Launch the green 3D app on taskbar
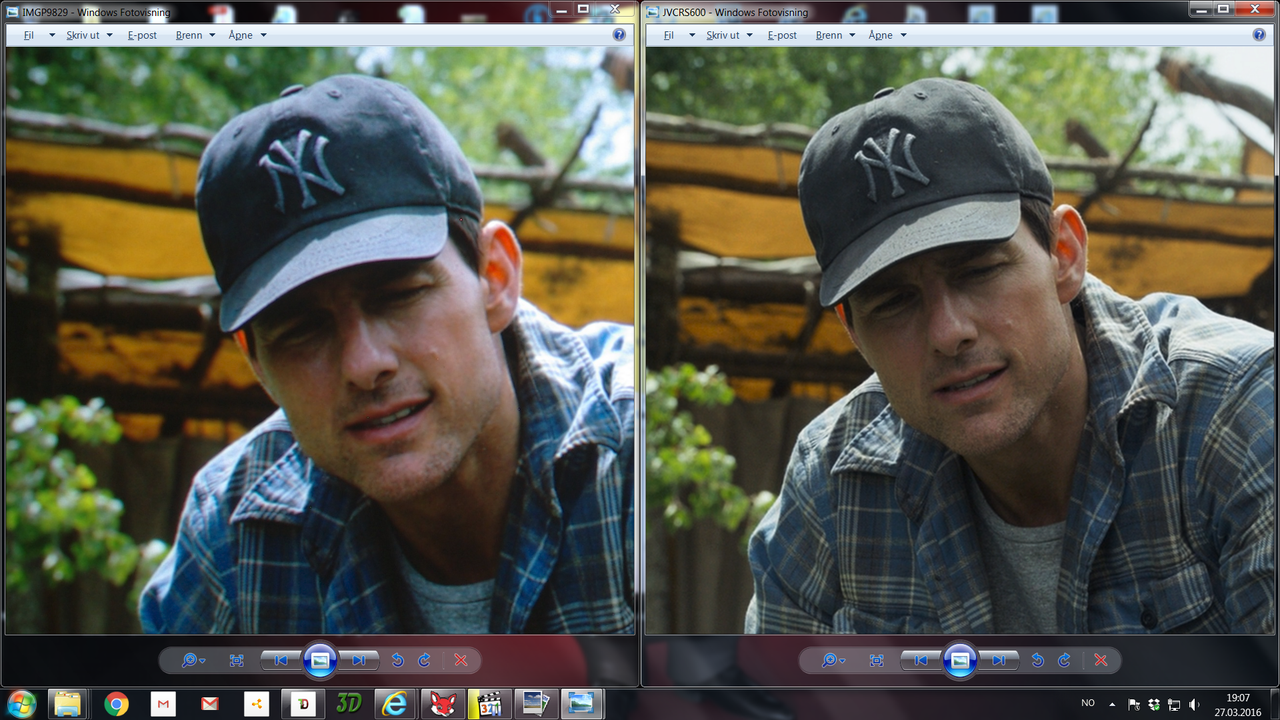 tap(348, 704)
